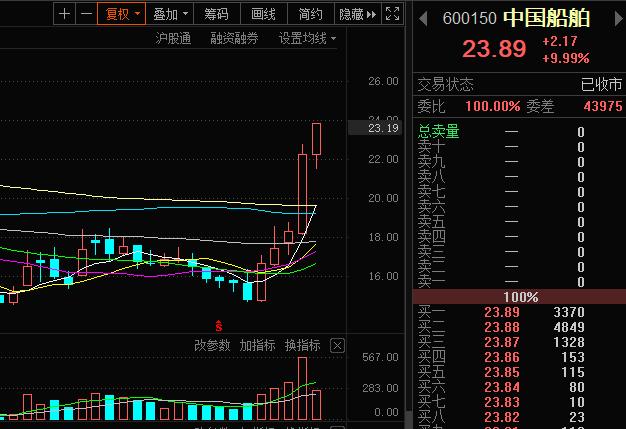
Task: Click 委差 value 43975
Action: [603, 106]
